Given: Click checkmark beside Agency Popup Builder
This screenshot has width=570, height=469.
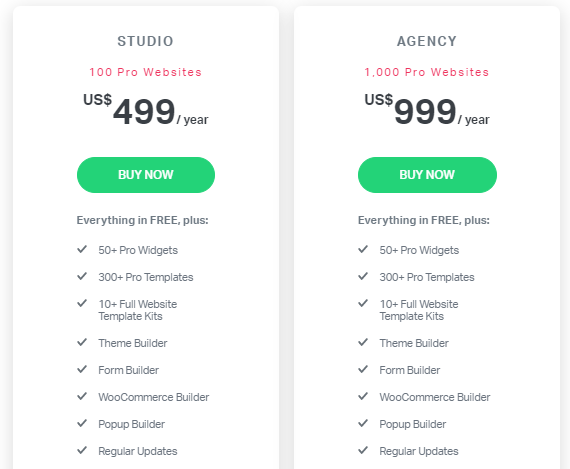Looking at the screenshot, I should click(363, 423).
